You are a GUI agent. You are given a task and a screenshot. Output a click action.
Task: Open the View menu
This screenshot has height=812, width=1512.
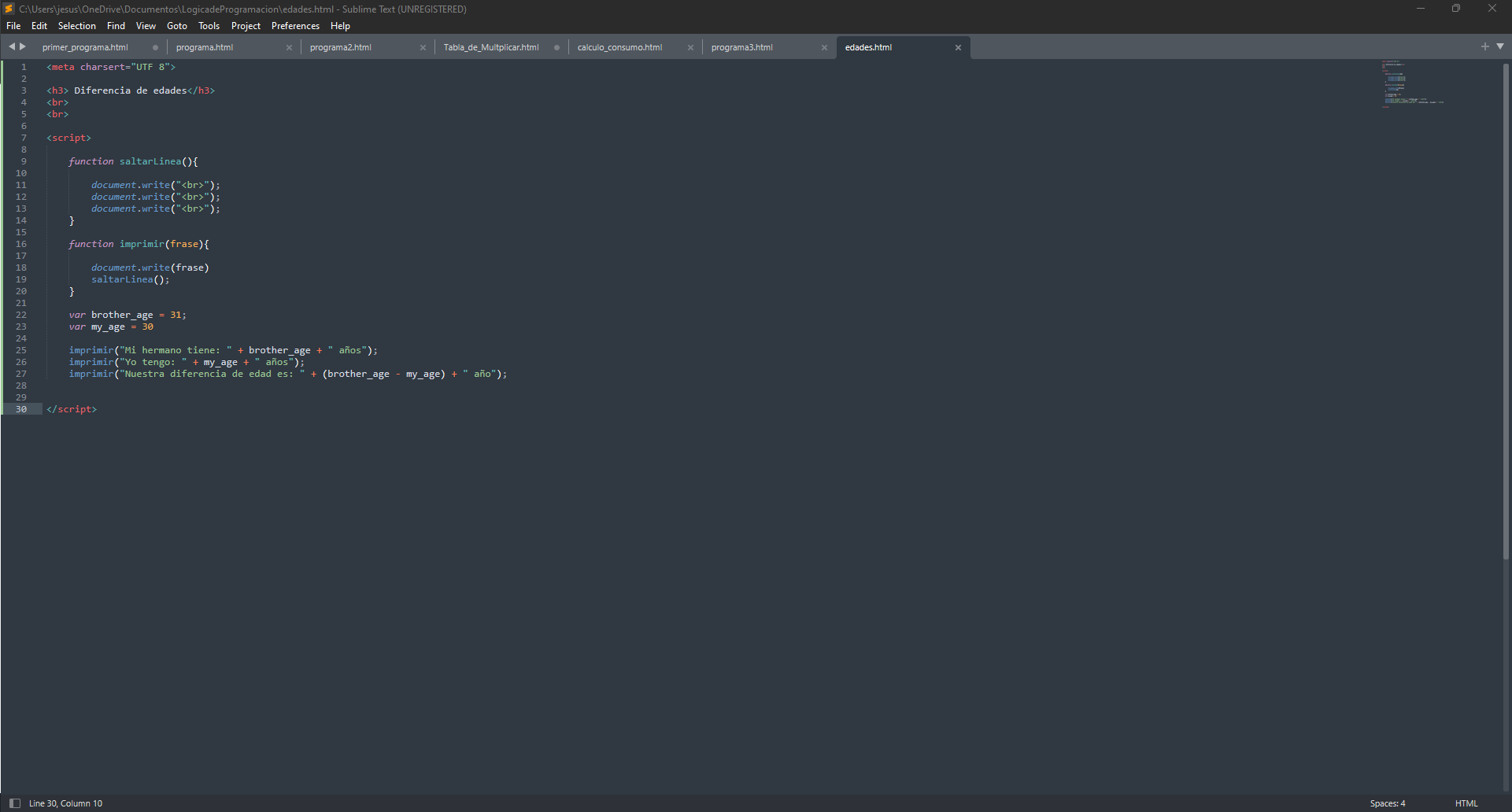tap(146, 26)
